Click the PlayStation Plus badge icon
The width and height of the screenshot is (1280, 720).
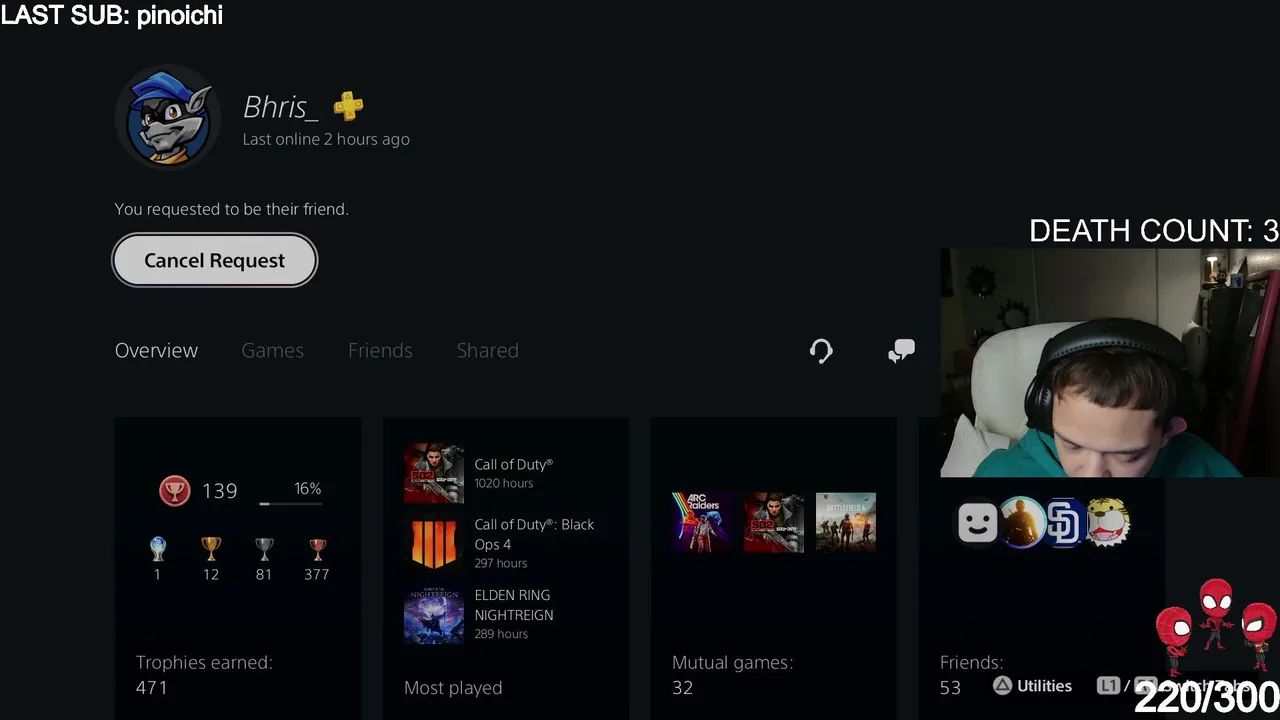tap(348, 105)
